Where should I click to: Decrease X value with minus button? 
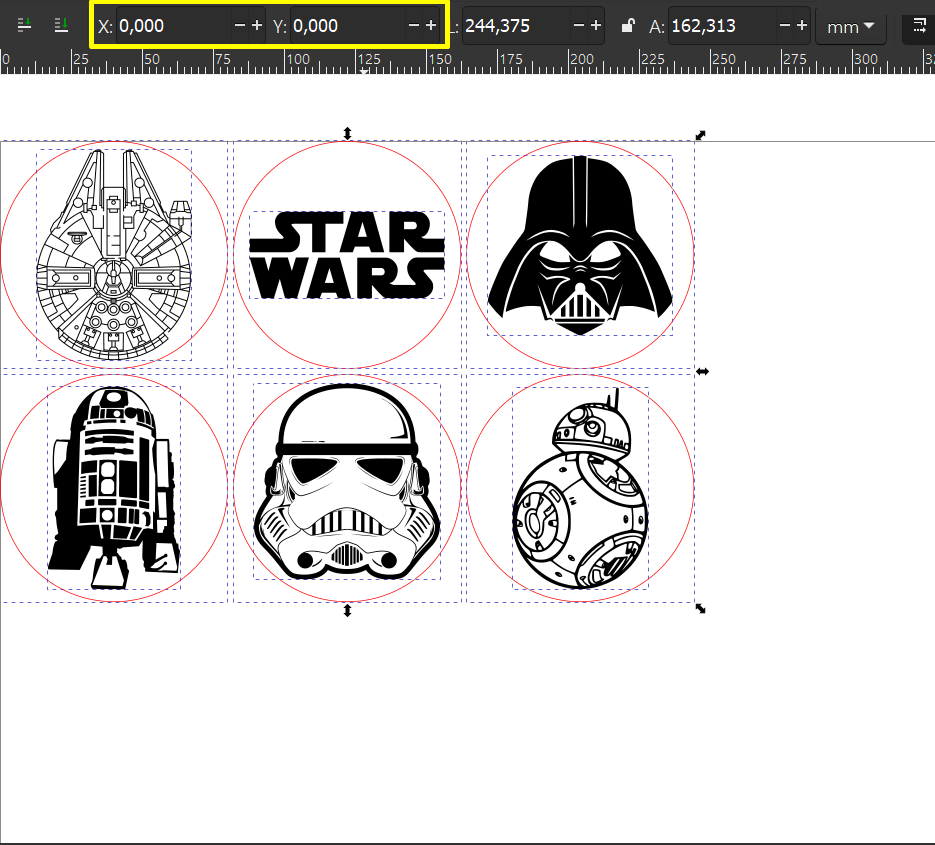[240, 25]
